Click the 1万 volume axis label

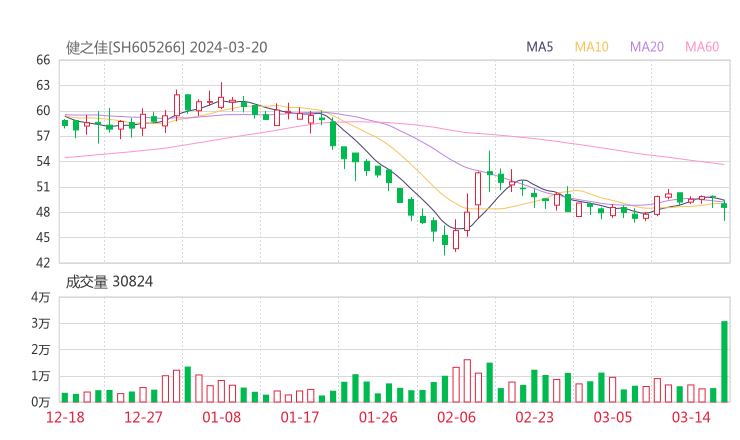(x=41, y=376)
